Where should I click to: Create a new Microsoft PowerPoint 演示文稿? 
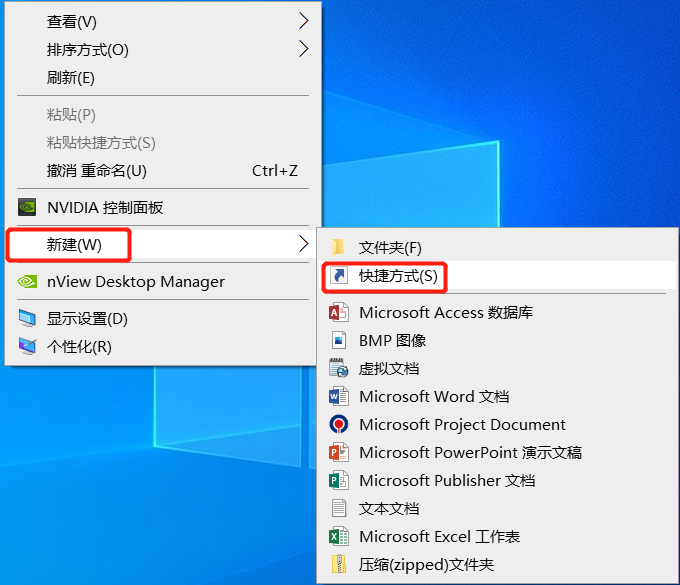[470, 452]
